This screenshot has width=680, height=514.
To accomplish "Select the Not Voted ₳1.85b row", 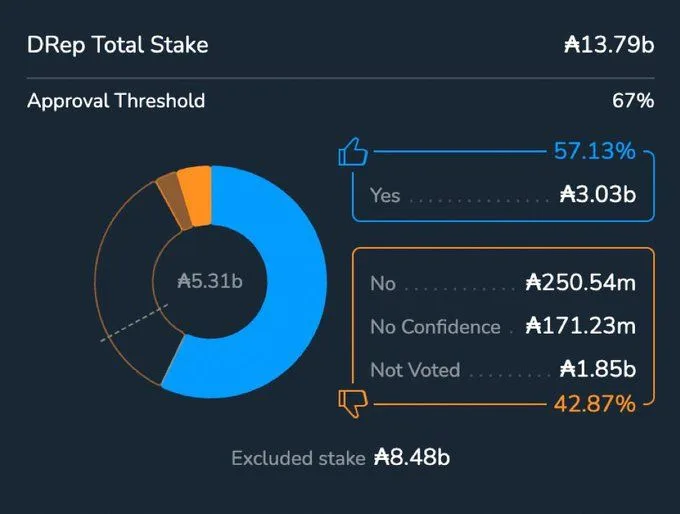I will point(502,369).
